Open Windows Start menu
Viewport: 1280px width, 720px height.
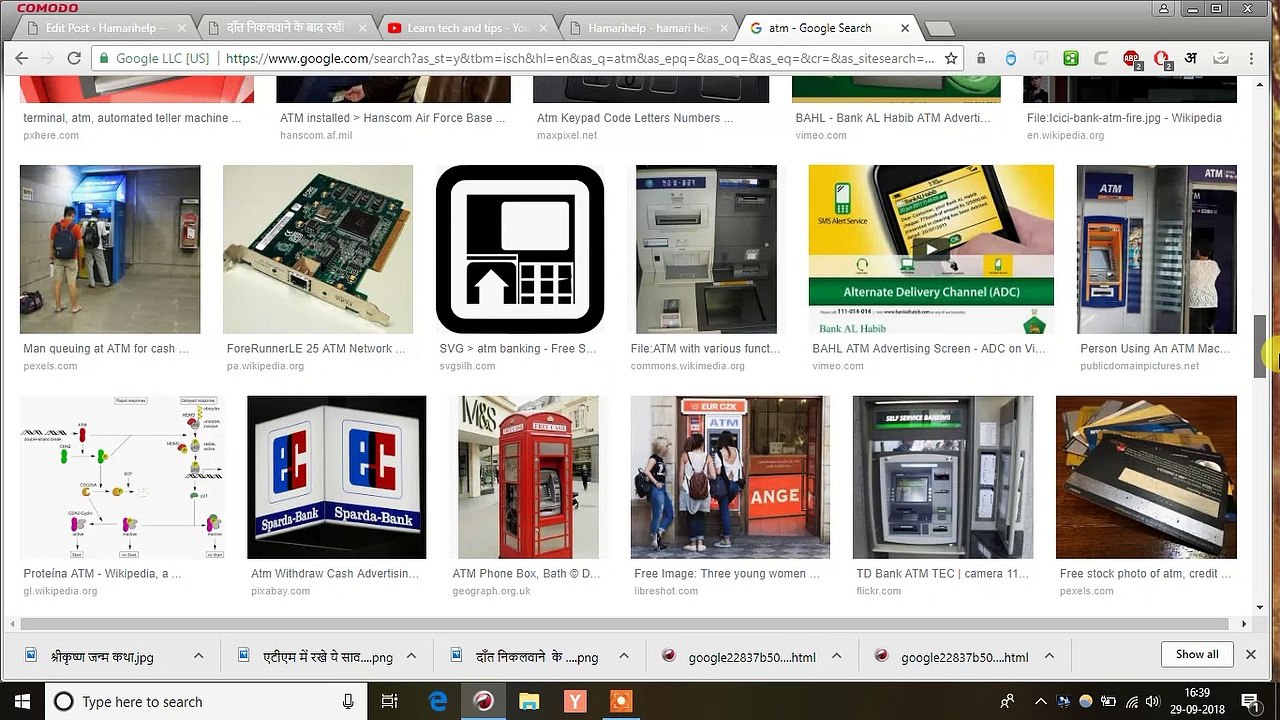point(21,702)
